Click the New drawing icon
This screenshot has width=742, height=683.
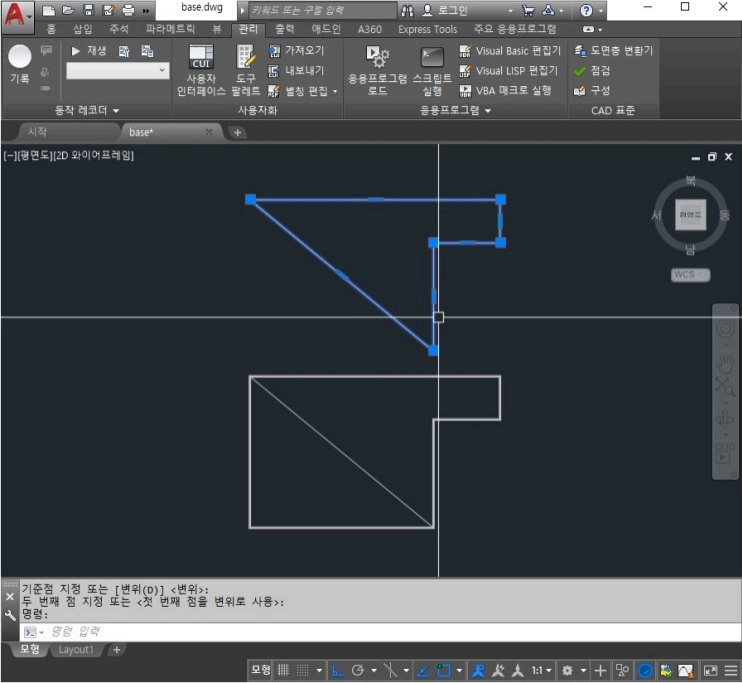48,10
